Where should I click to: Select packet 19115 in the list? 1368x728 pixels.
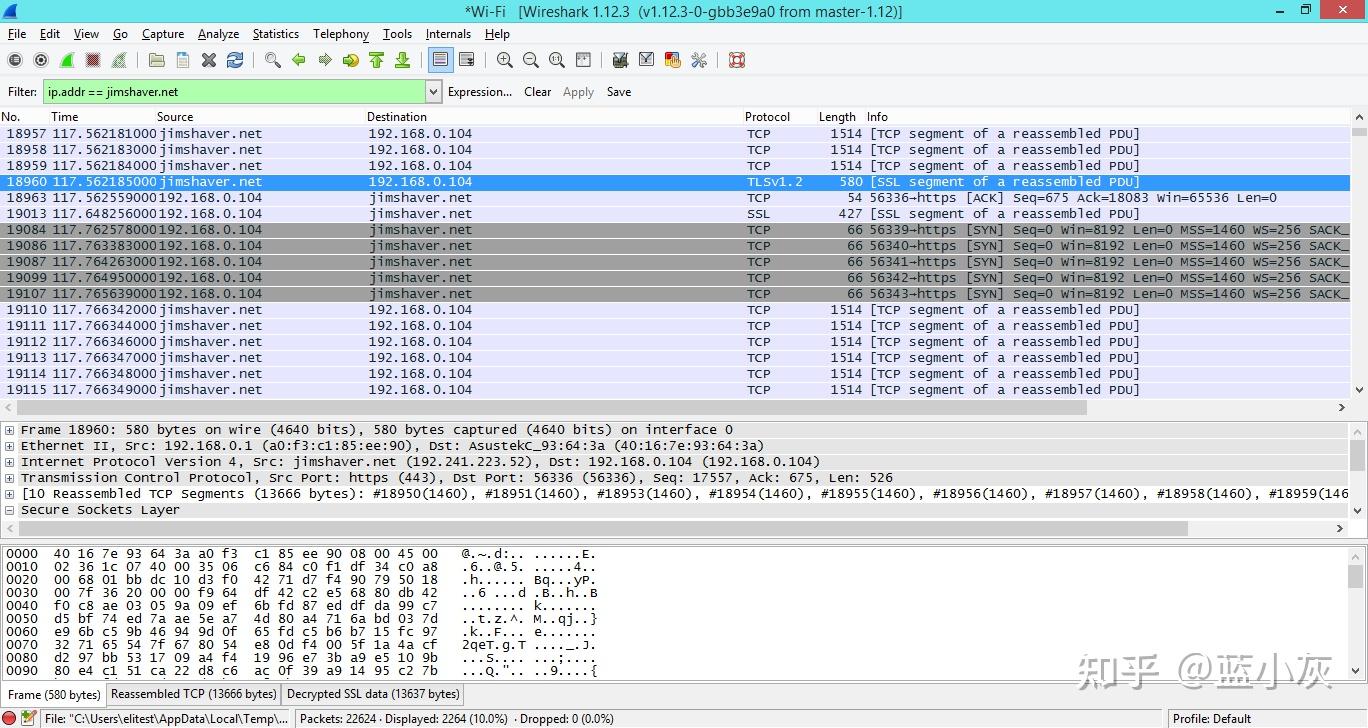[x=675, y=390]
